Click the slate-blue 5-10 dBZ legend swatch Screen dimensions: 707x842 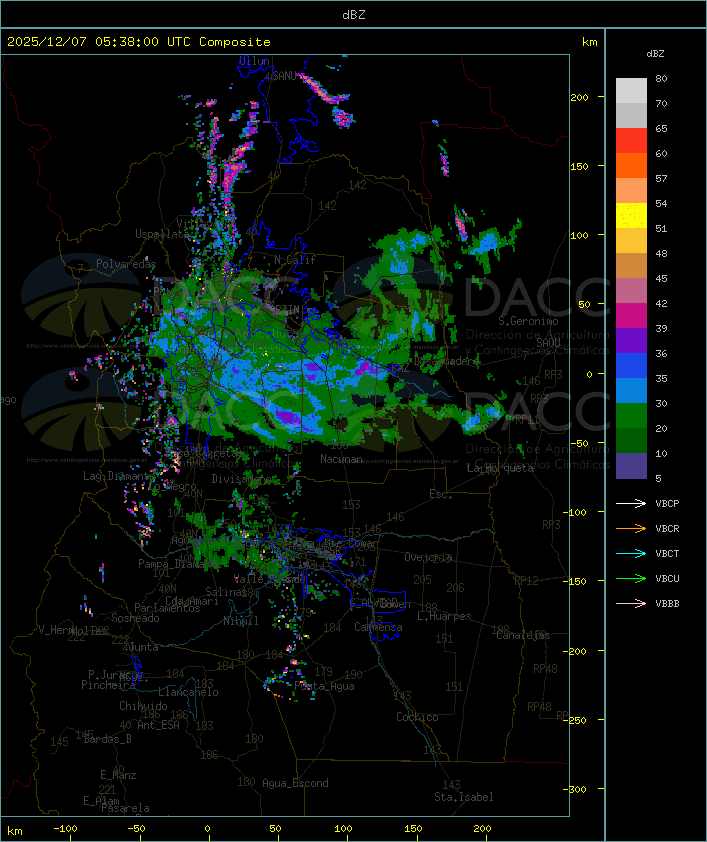coord(631,466)
